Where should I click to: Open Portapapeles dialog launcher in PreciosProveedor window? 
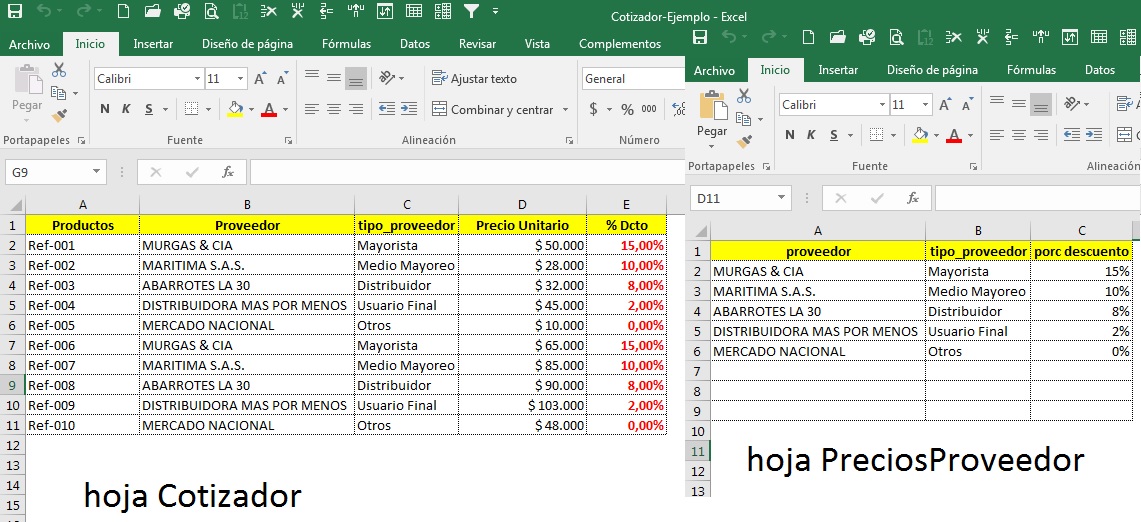pyautogui.click(x=766, y=167)
